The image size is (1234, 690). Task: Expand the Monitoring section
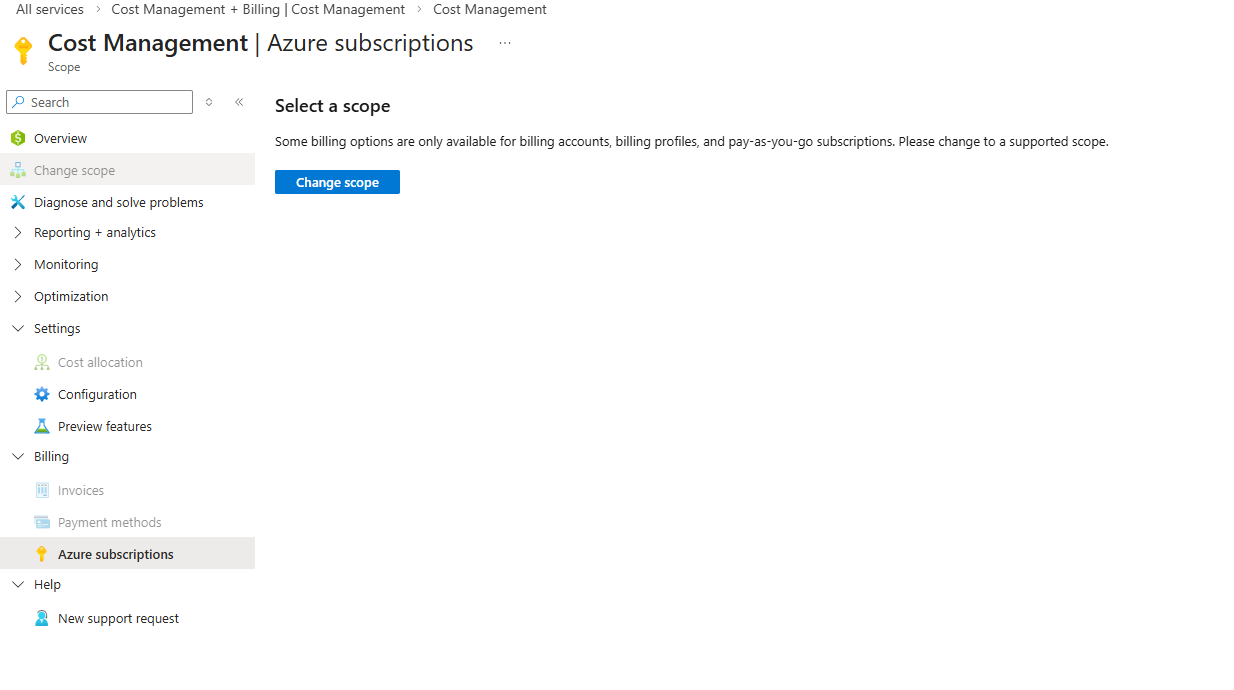(x=18, y=264)
